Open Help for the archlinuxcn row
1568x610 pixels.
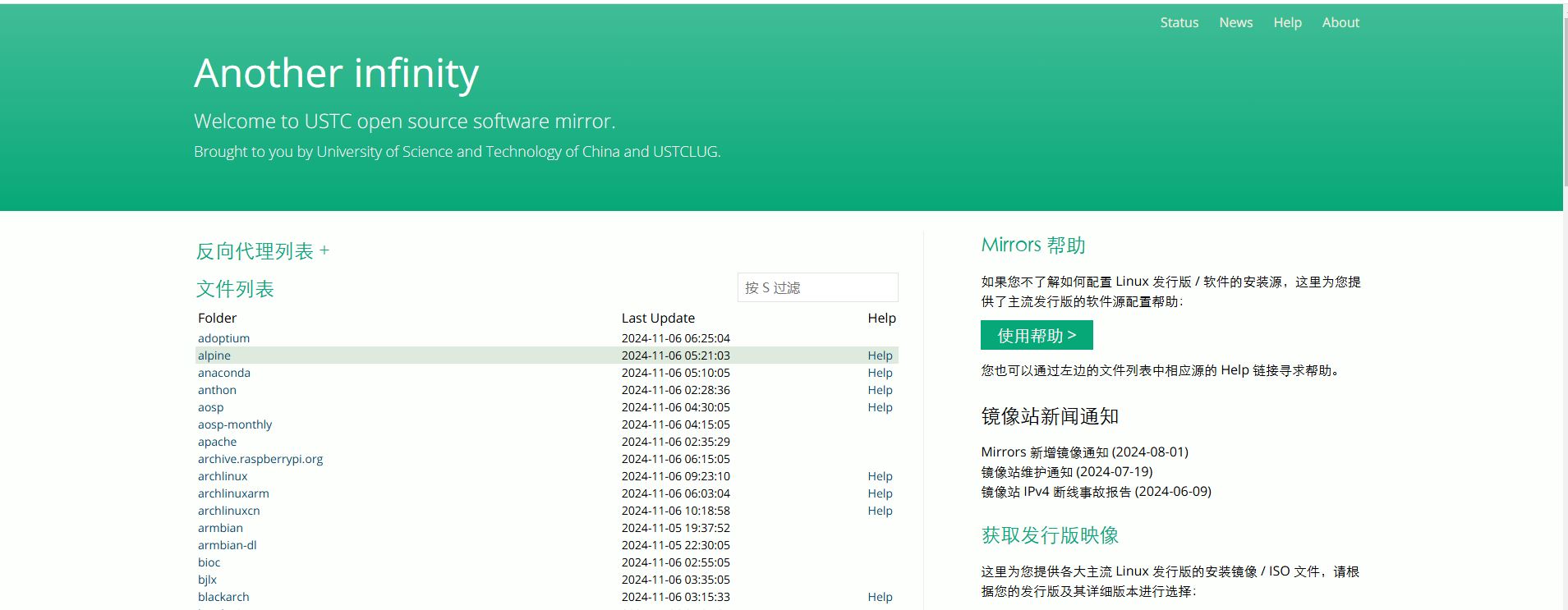[x=880, y=511]
